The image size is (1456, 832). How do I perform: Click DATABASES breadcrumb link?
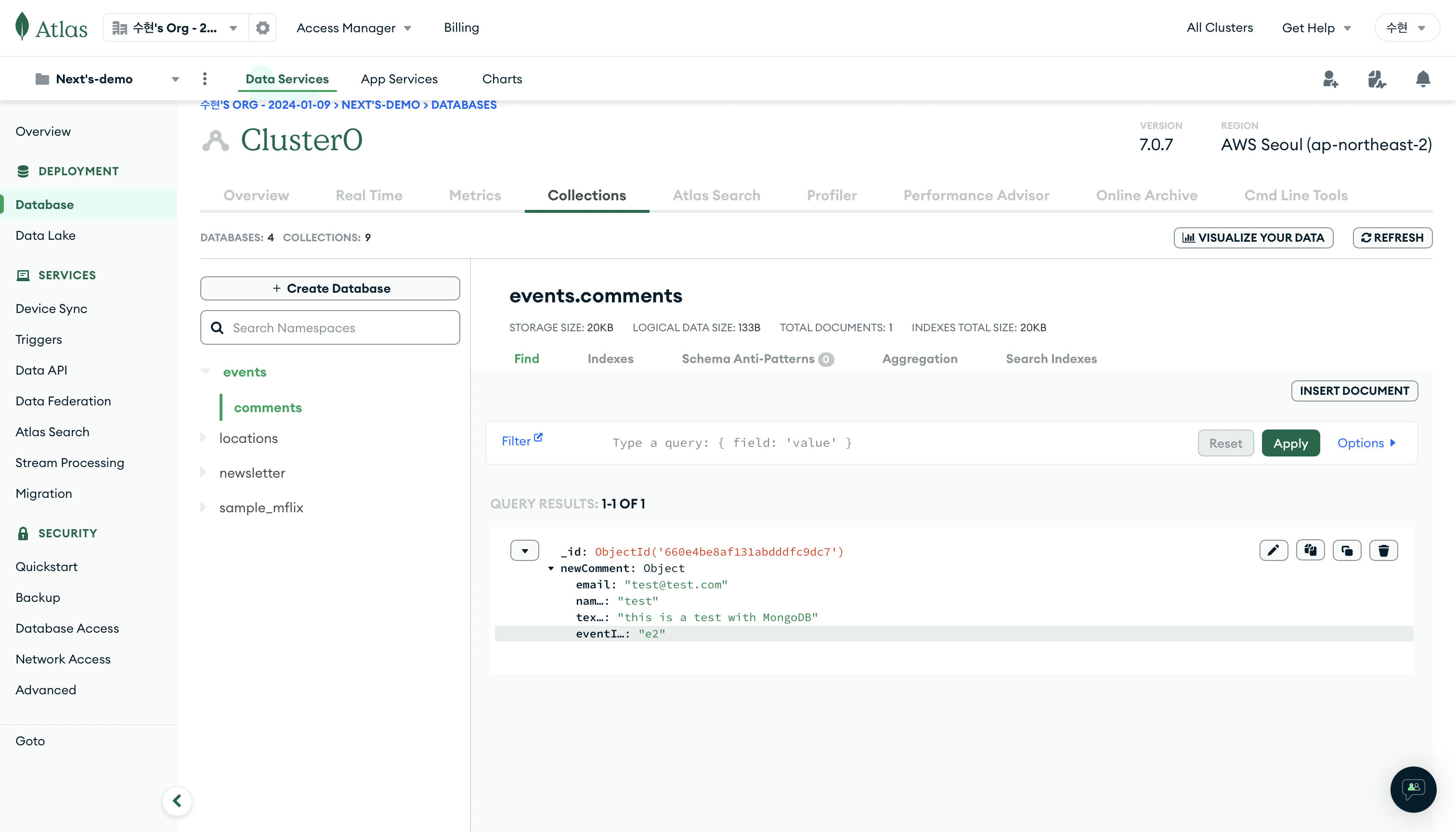tap(464, 104)
